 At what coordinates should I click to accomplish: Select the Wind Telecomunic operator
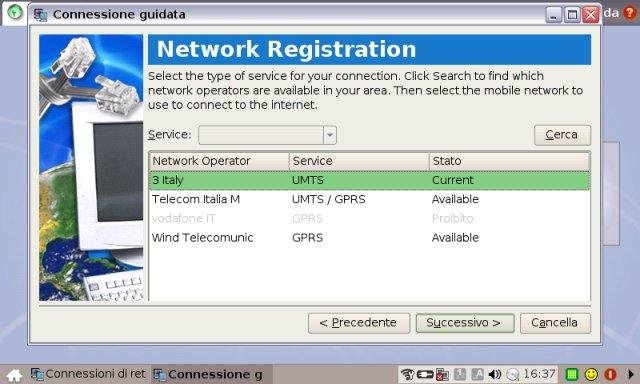(202, 238)
